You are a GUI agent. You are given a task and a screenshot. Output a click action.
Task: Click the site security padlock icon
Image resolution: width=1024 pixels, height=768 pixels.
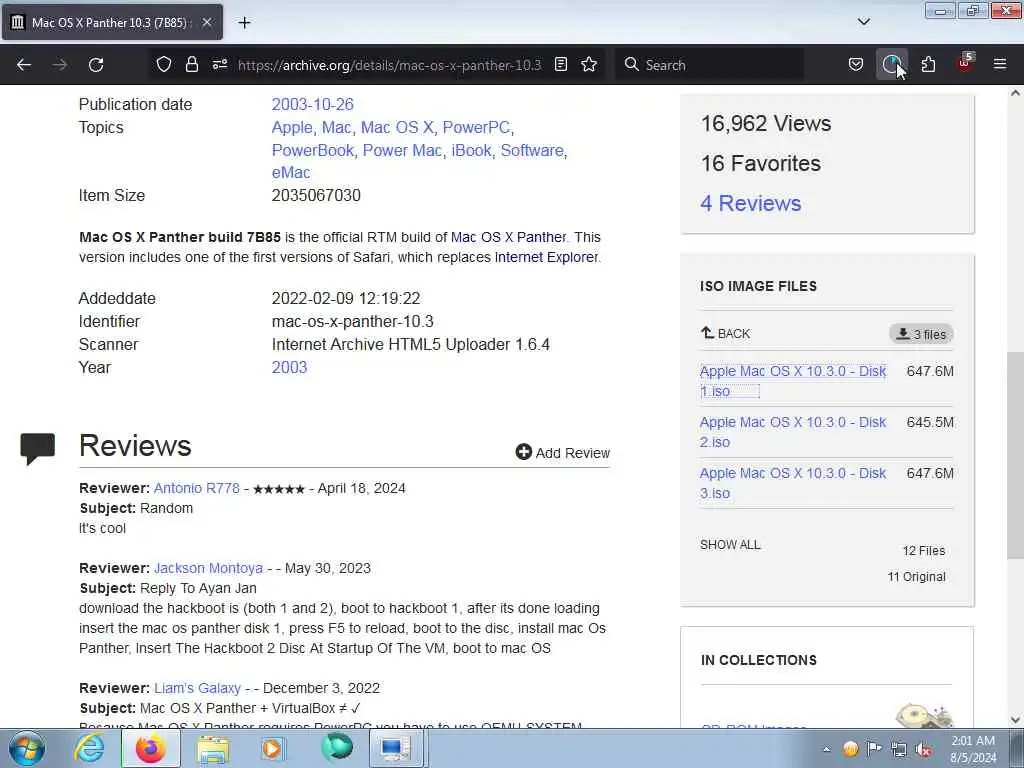coord(191,65)
